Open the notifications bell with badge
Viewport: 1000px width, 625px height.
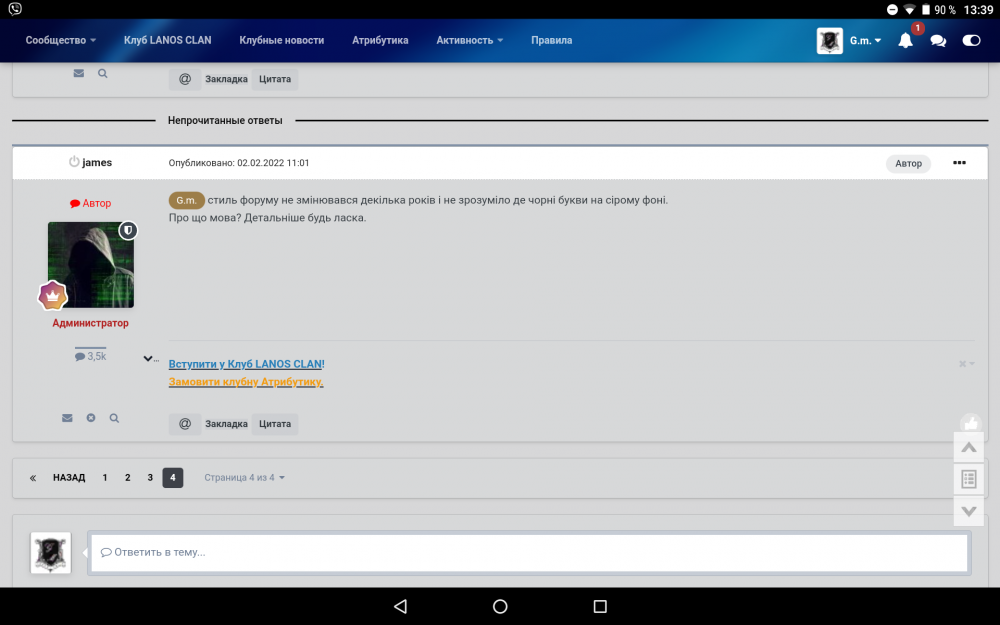(905, 40)
